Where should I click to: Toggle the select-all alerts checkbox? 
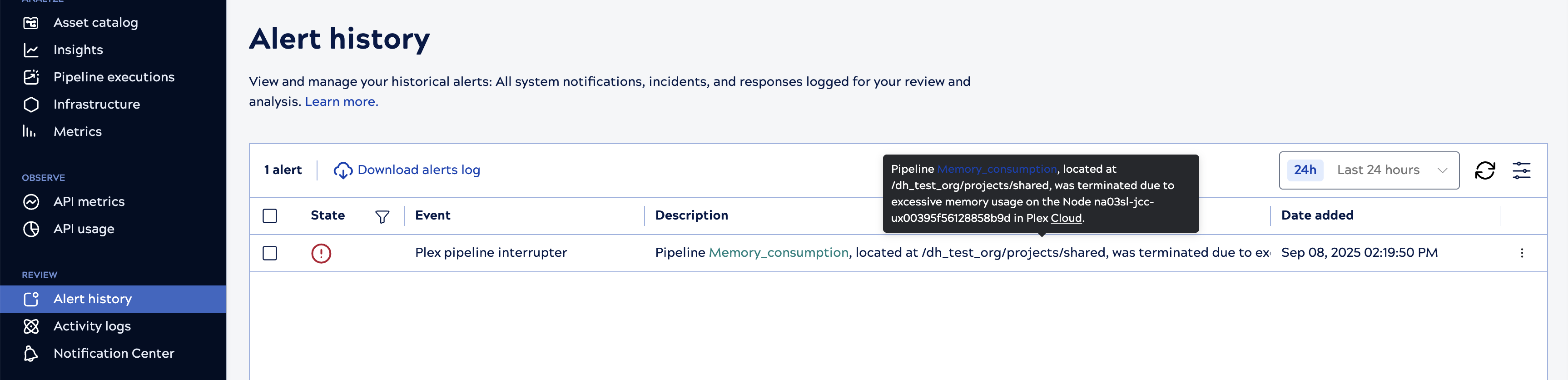tap(270, 216)
